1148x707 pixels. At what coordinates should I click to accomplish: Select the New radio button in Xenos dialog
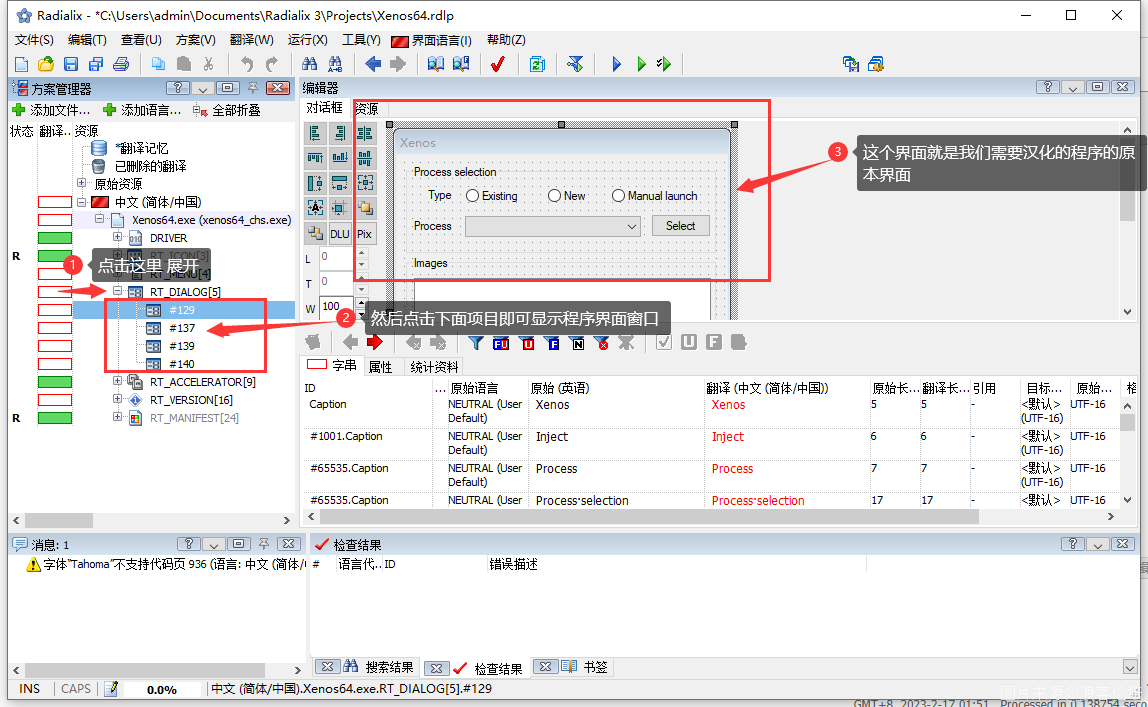[x=554, y=196]
